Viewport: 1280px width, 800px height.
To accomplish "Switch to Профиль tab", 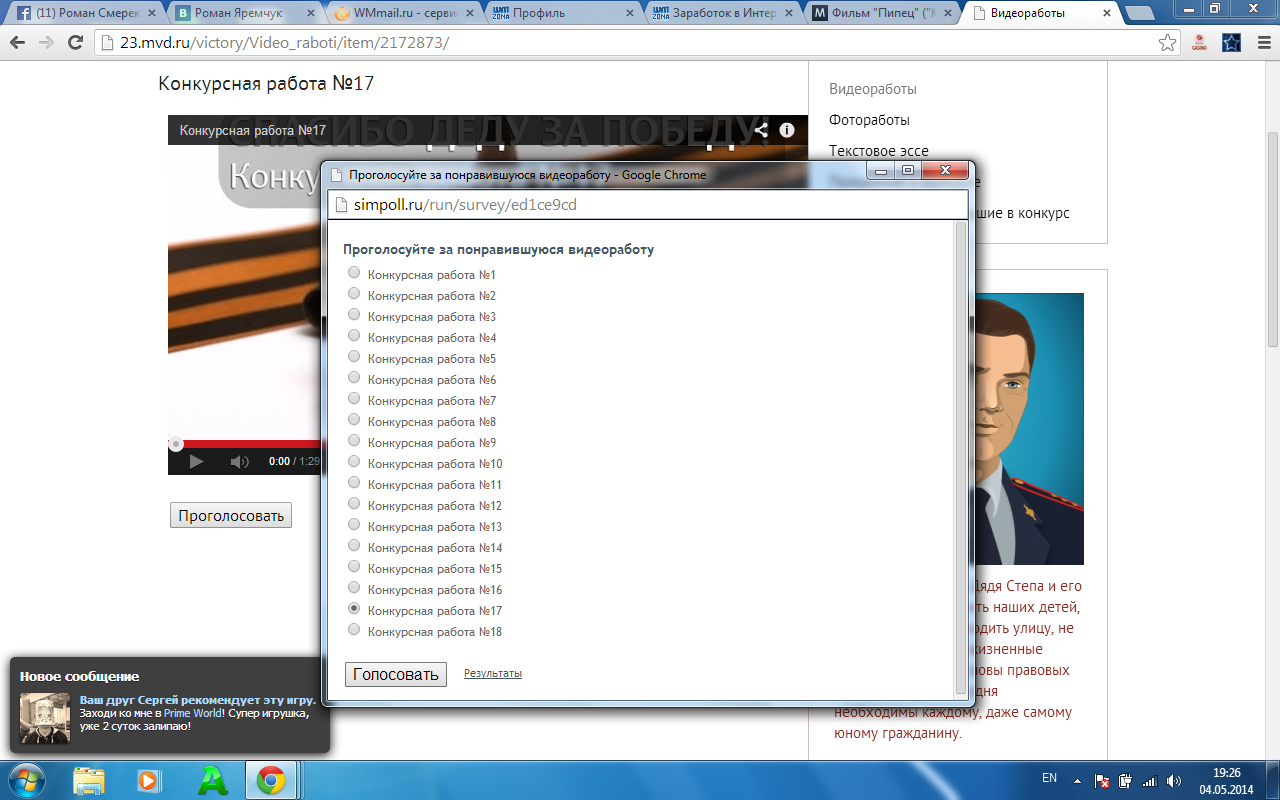I will (x=562, y=13).
